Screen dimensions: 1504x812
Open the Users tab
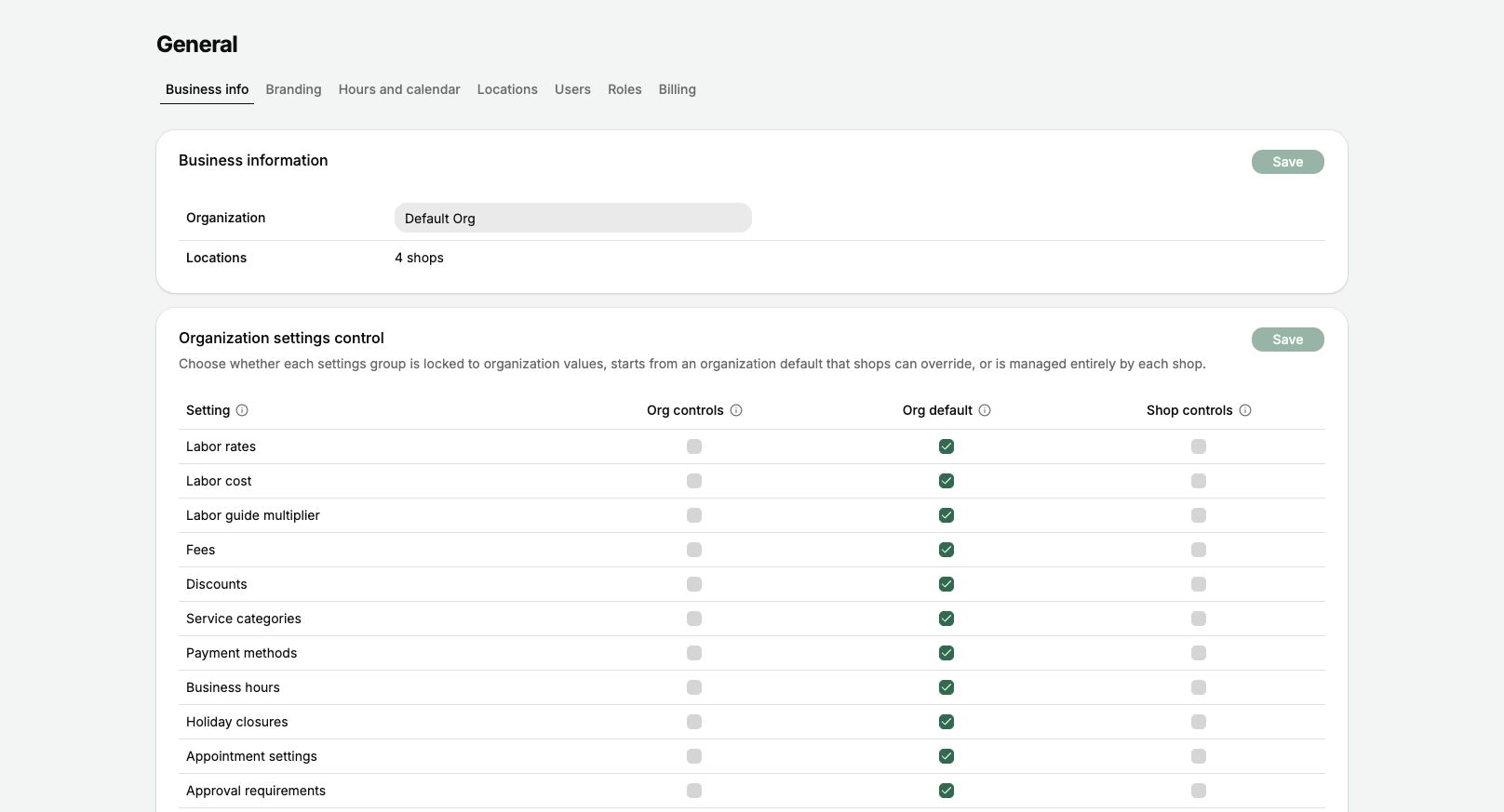[572, 89]
